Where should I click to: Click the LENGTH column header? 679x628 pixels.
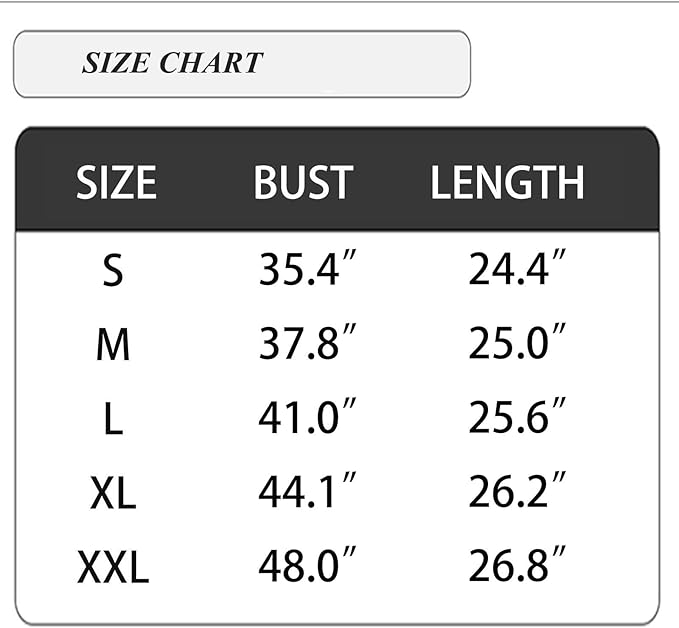pos(507,183)
